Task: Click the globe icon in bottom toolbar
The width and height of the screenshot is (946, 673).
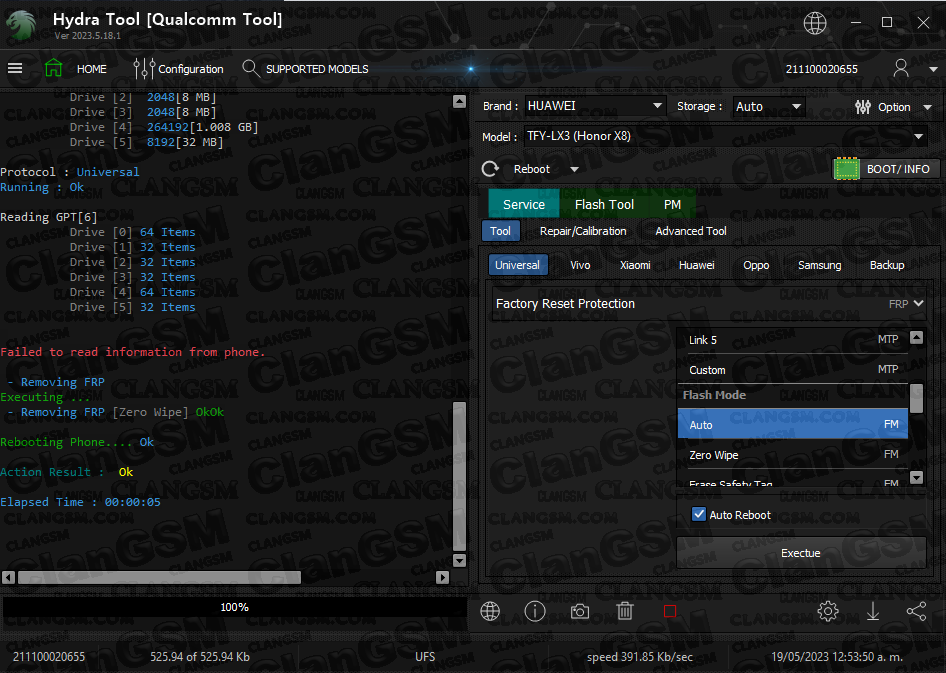Action: pyautogui.click(x=490, y=611)
